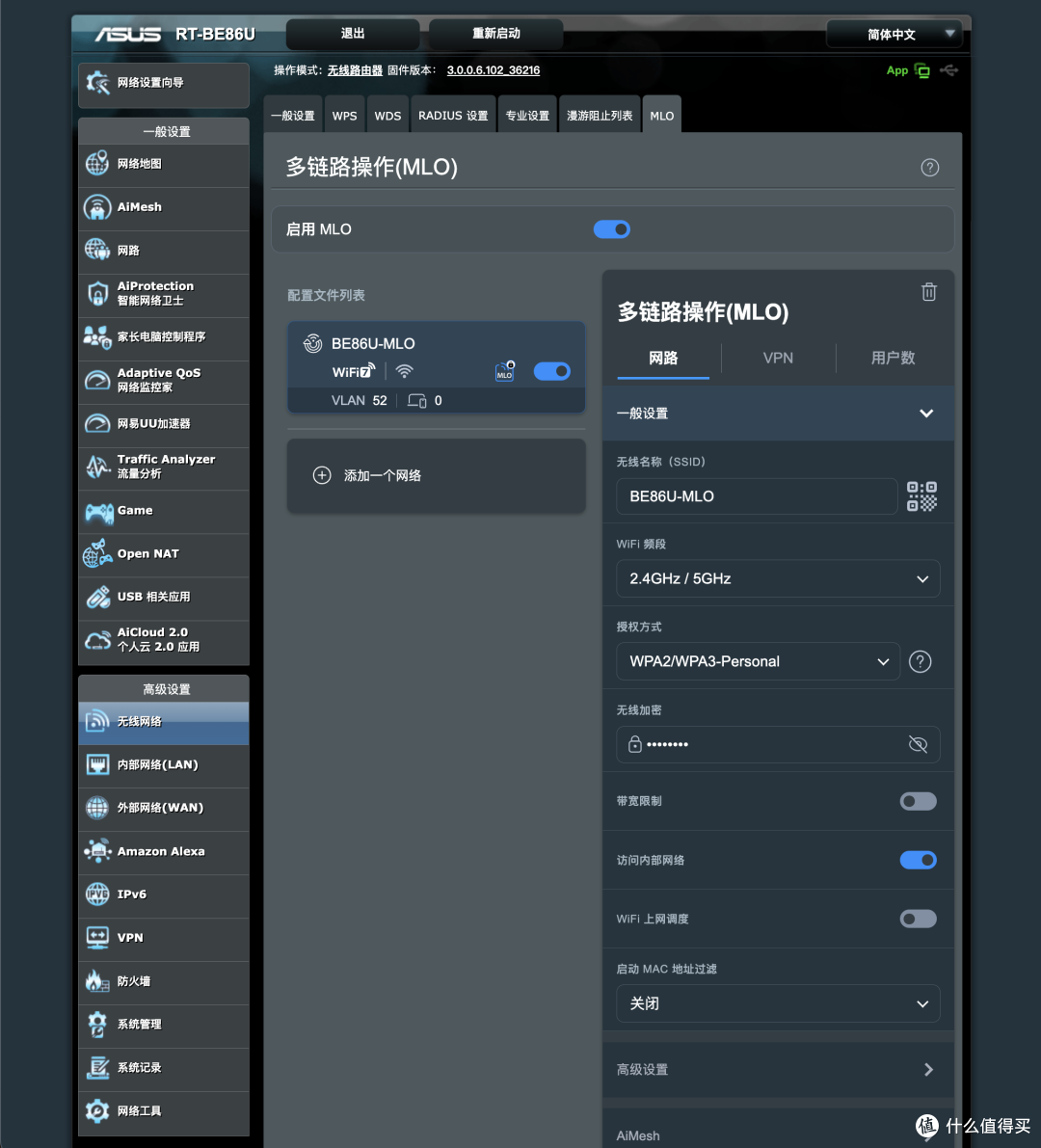Open the System Log icon

coord(97,1067)
